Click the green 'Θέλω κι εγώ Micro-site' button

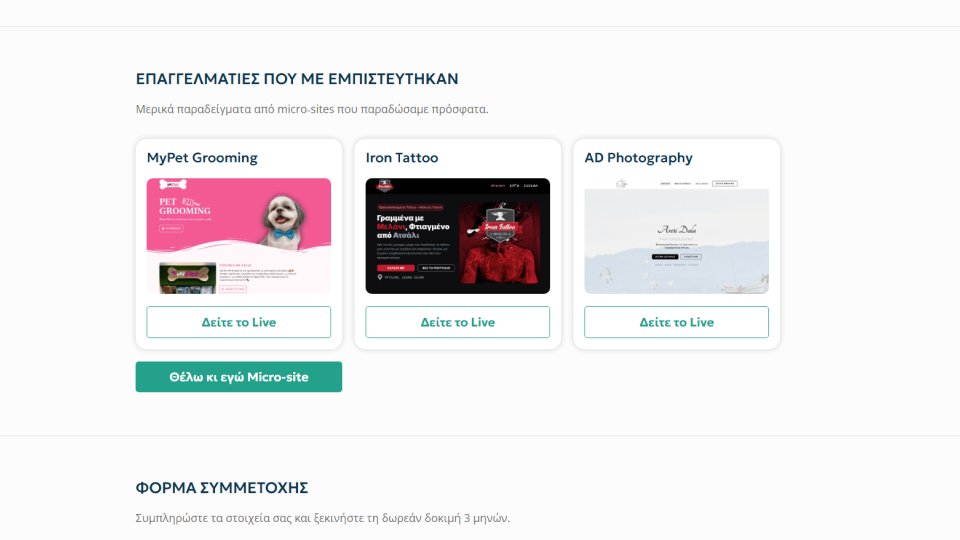[x=239, y=377]
